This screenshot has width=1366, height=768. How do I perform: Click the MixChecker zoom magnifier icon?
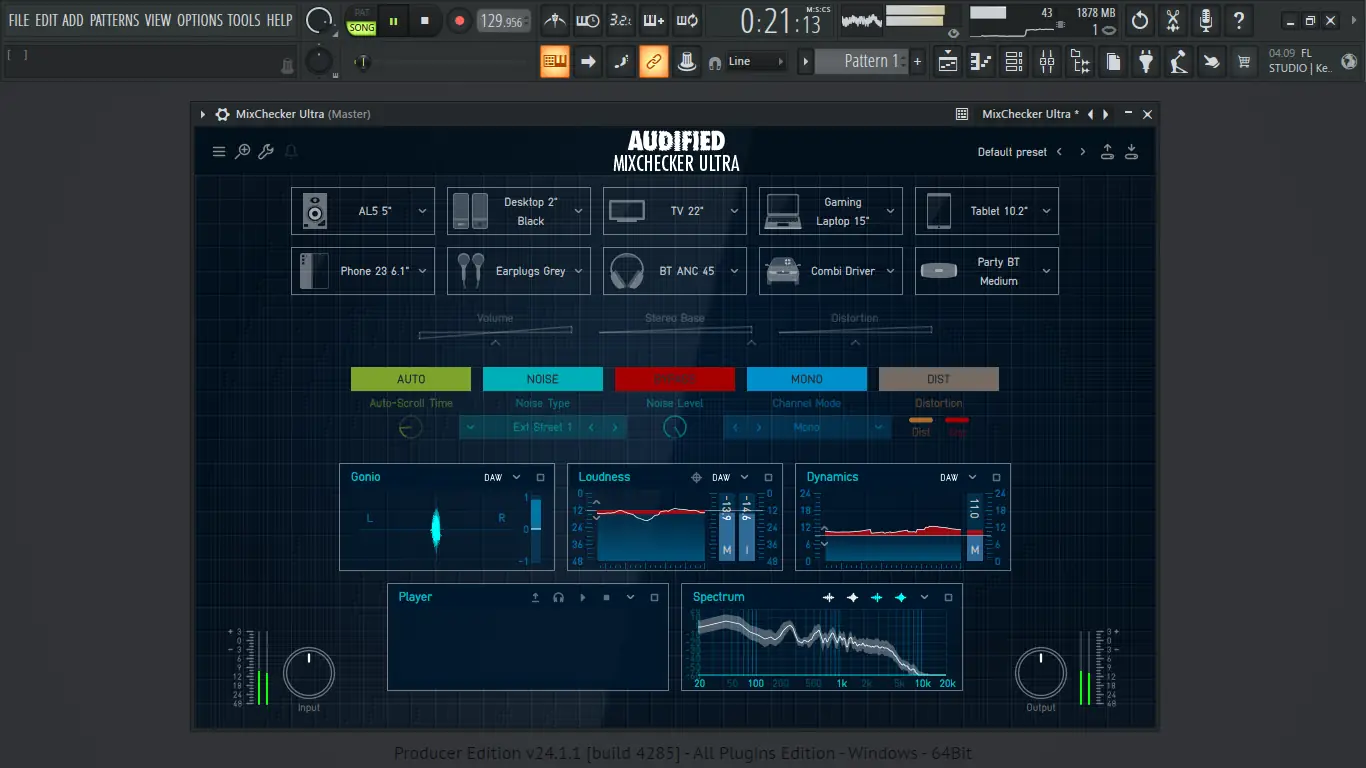242,152
